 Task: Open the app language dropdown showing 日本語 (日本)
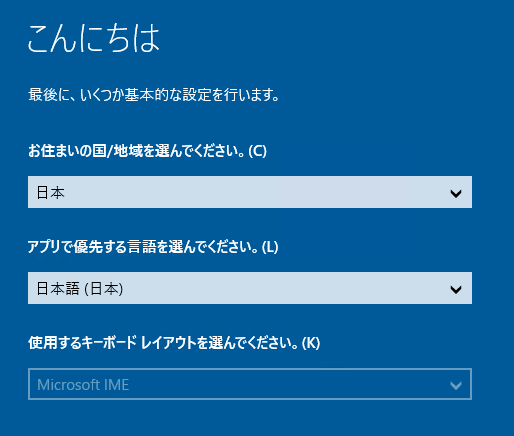(250, 288)
